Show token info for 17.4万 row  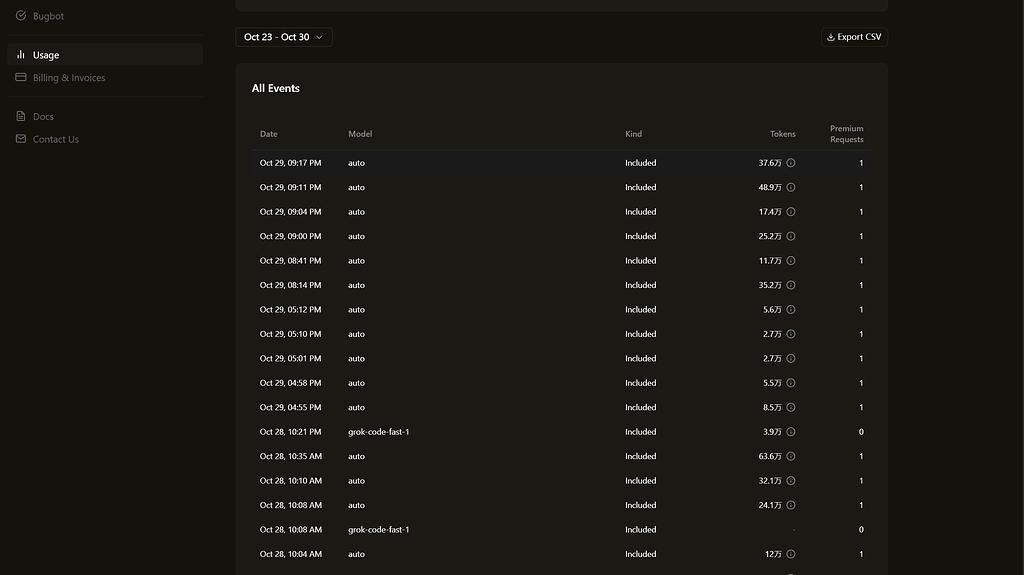coord(790,212)
